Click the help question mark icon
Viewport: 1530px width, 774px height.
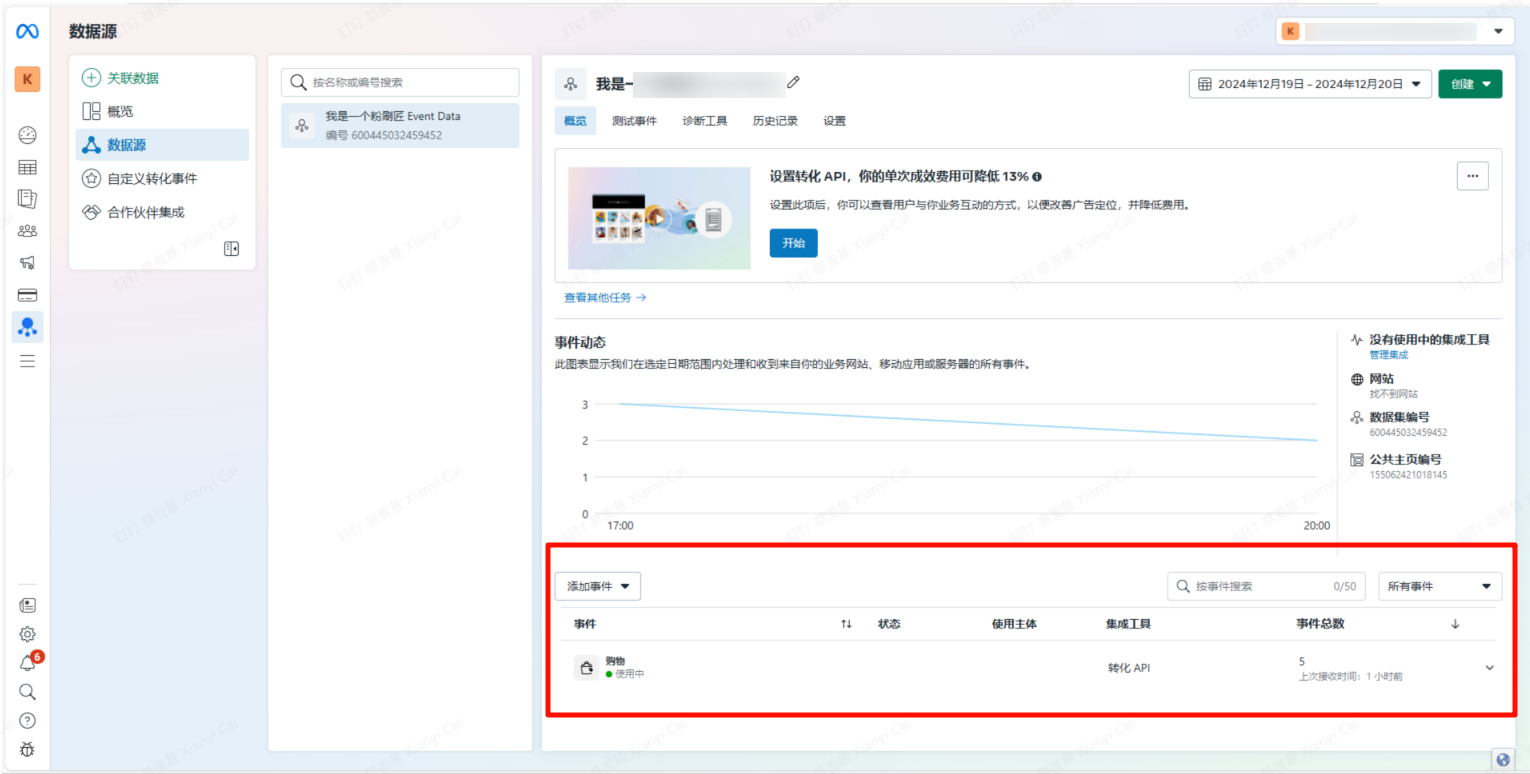[x=28, y=720]
